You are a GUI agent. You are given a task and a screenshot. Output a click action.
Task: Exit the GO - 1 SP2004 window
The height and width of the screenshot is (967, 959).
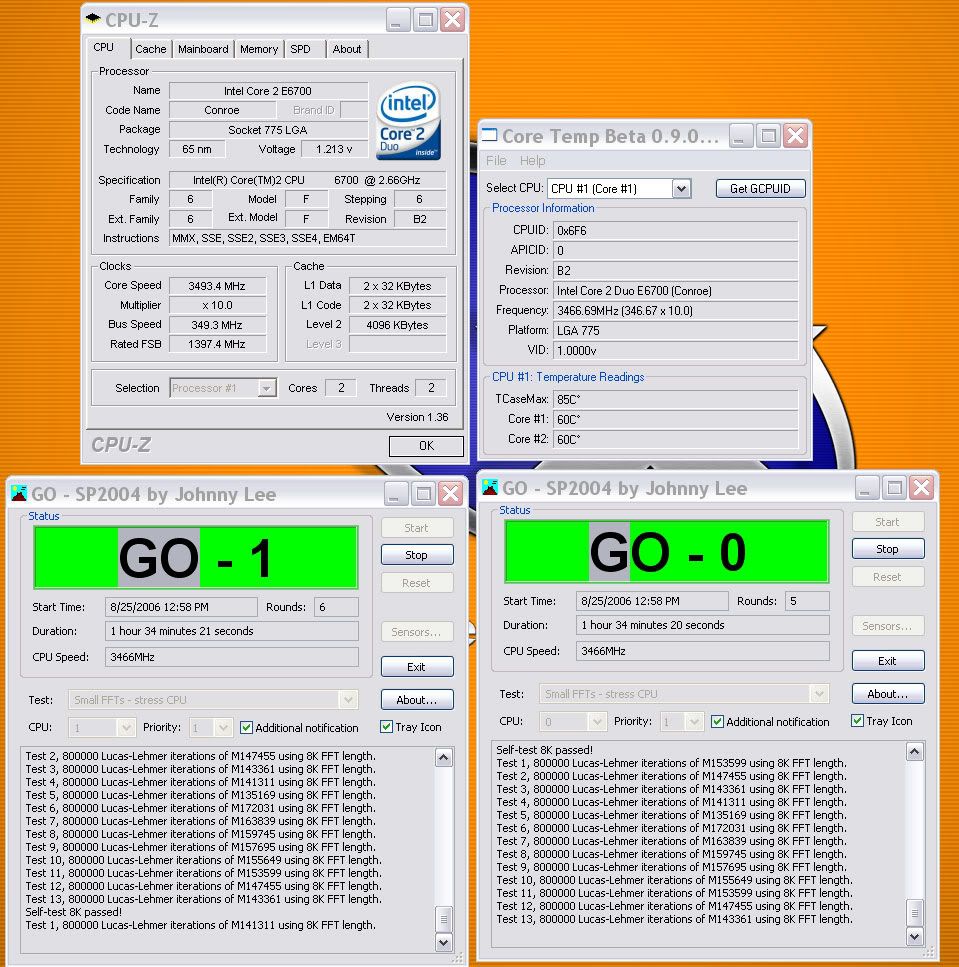coord(417,667)
